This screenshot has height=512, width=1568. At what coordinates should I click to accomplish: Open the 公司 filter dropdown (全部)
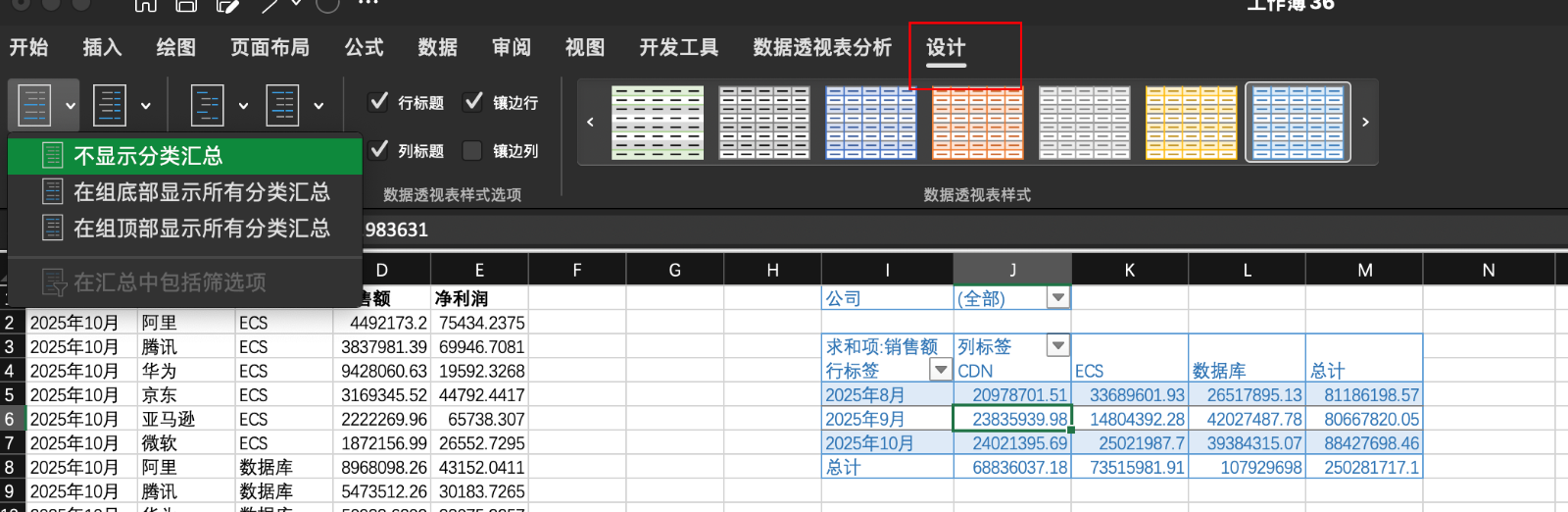coord(1058,297)
